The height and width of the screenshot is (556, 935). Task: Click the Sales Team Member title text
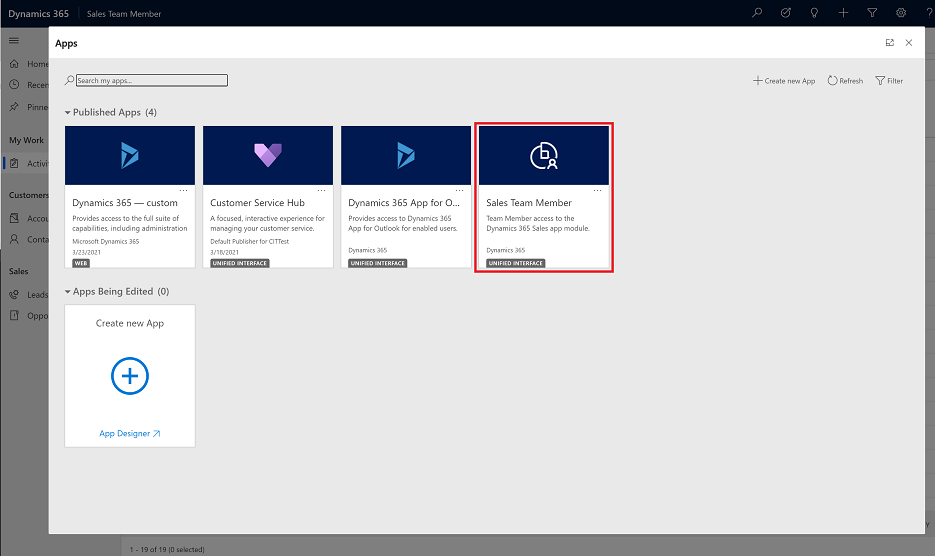(x=529, y=203)
